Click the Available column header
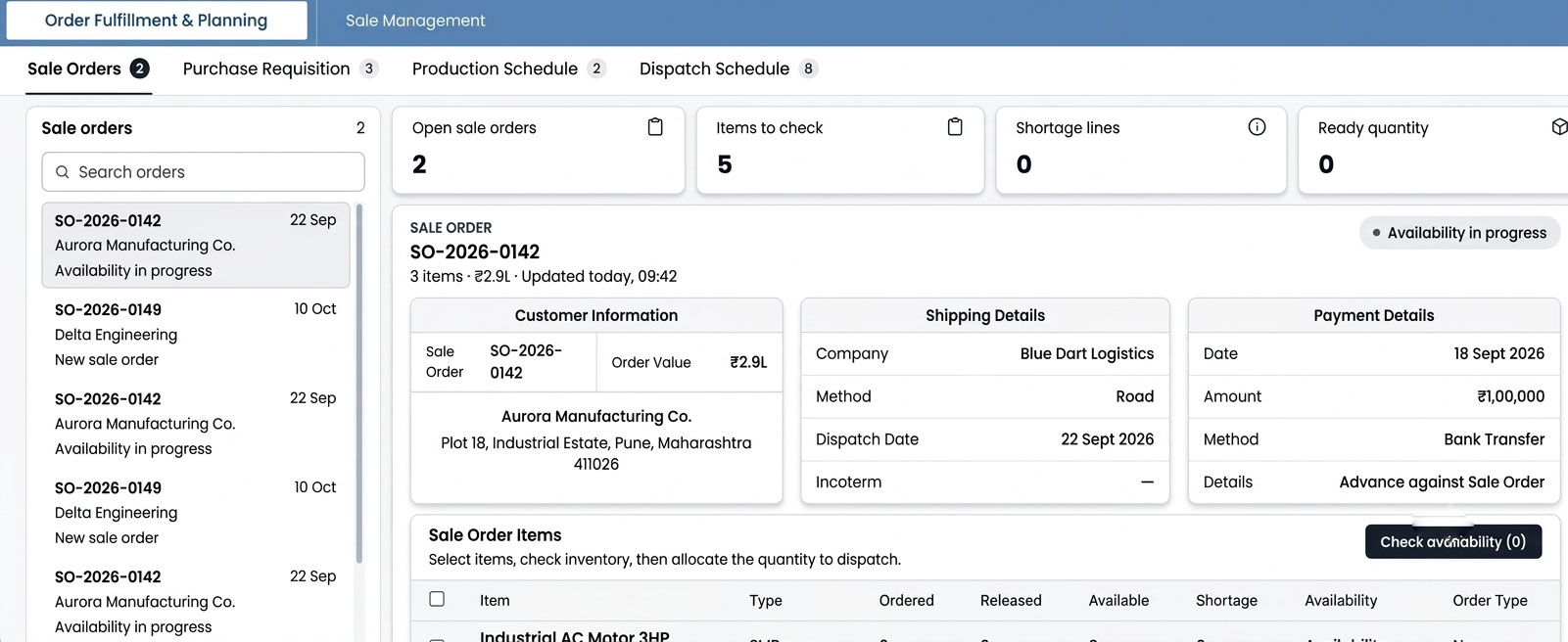 pyautogui.click(x=1118, y=601)
